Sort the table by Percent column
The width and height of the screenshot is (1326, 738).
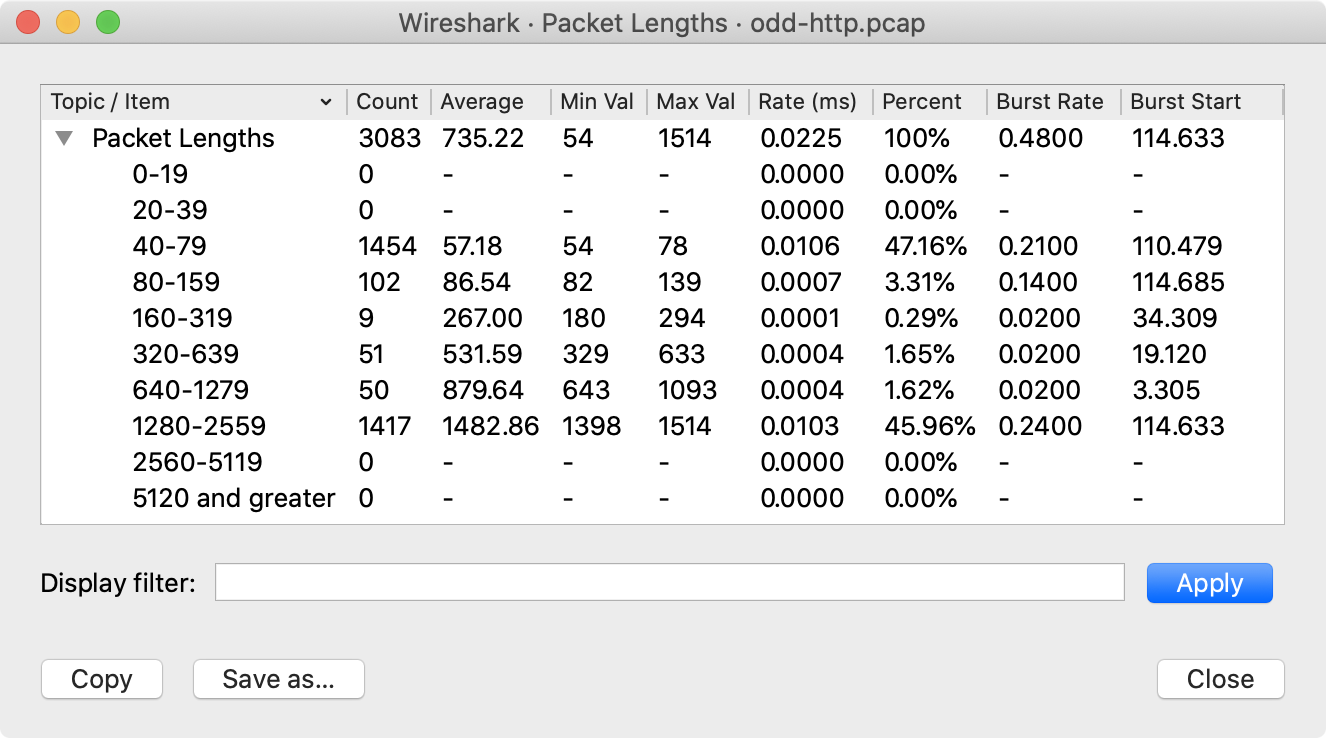pos(921,101)
